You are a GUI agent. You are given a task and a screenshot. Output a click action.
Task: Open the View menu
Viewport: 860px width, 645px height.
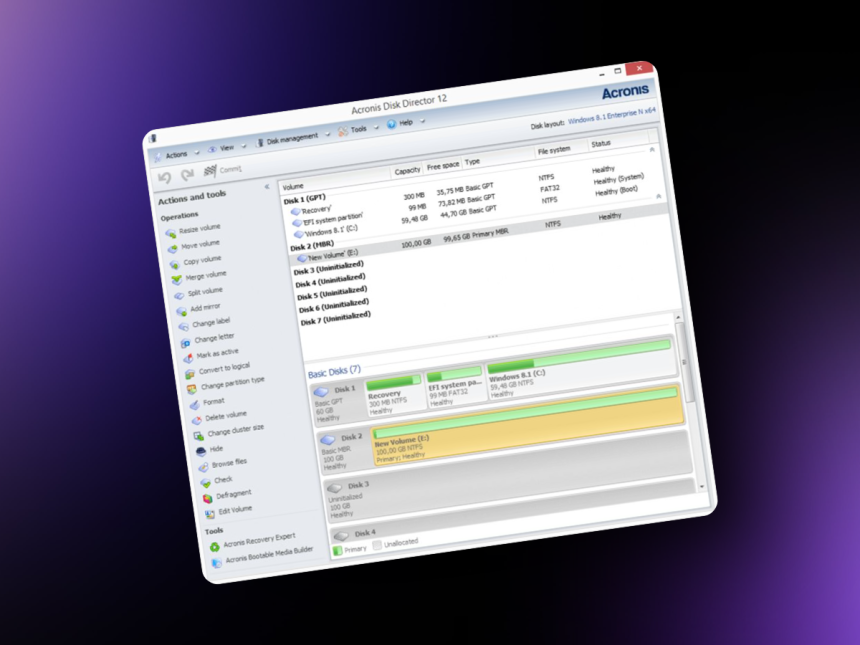tap(227, 148)
